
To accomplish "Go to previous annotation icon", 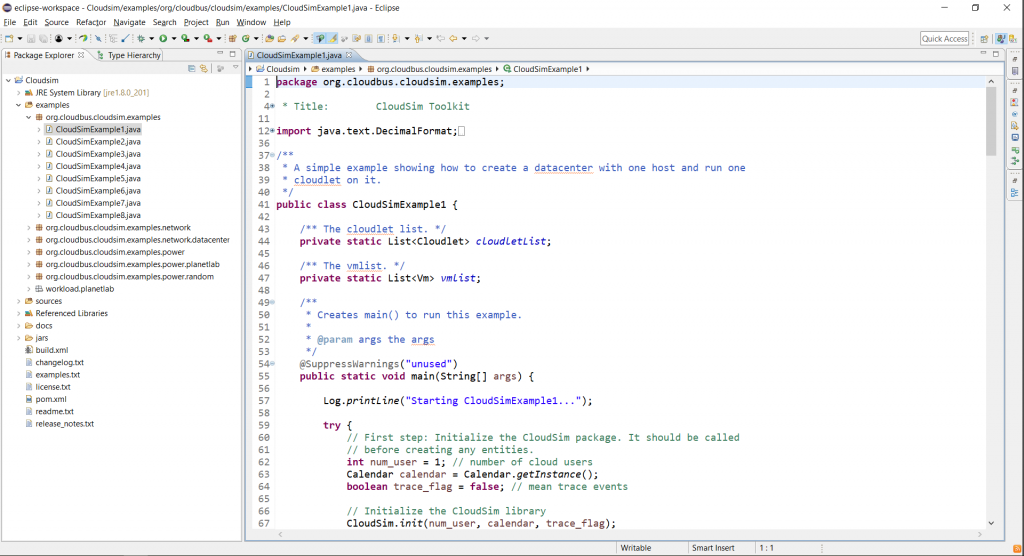I will 418,39.
